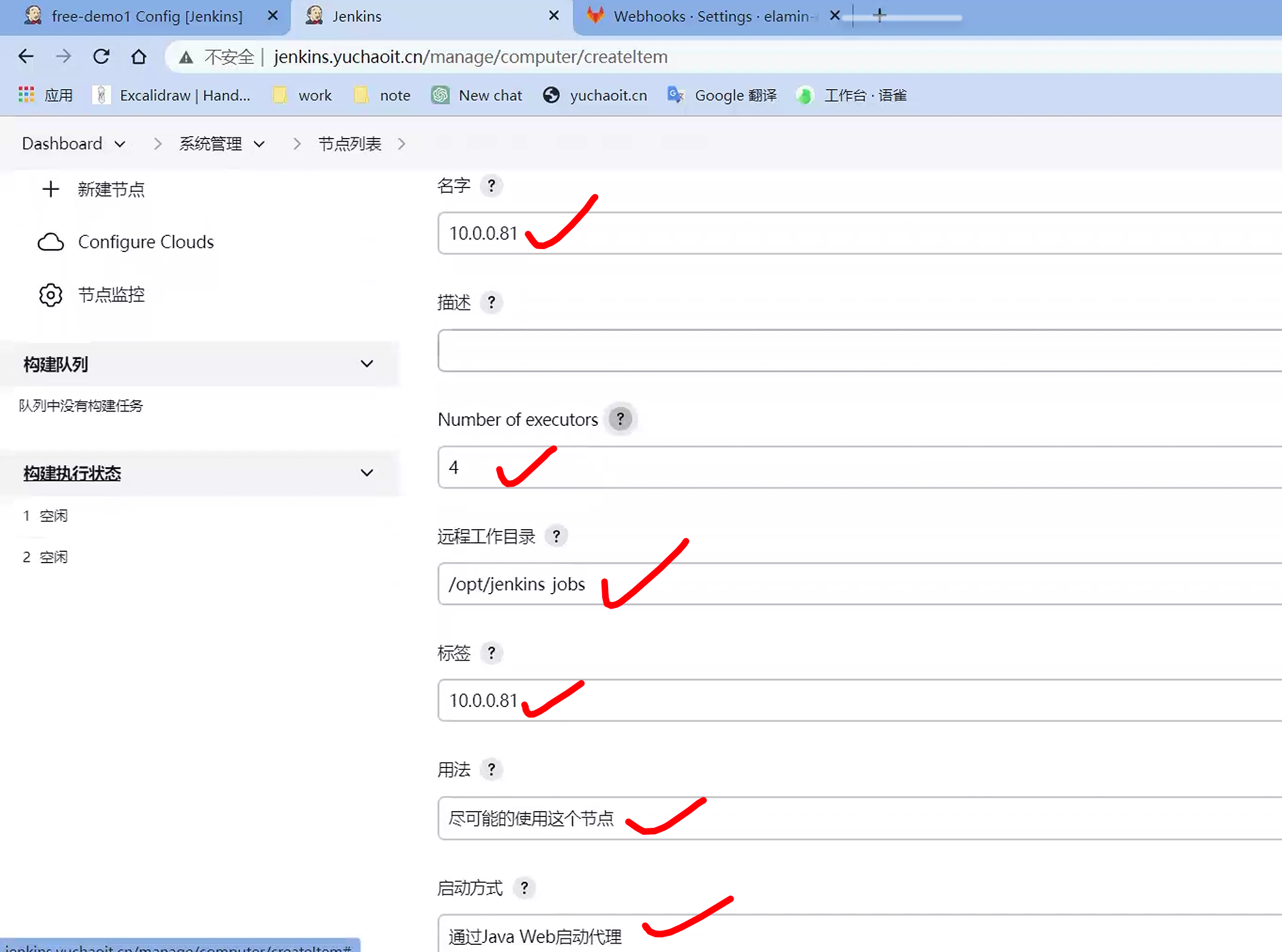Image resolution: width=1282 pixels, height=952 pixels.
Task: Open help for 远程工作目录 field
Action: coord(556,536)
